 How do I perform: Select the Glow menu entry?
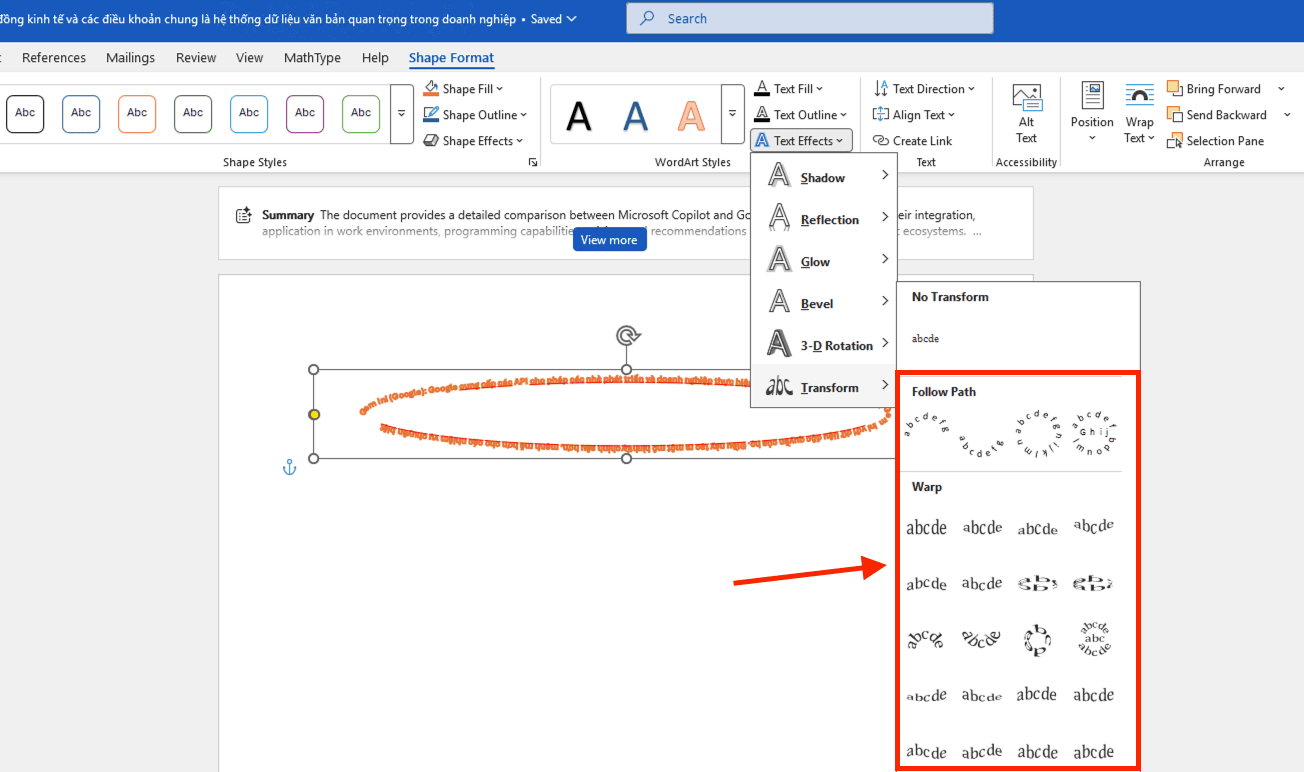click(815, 262)
